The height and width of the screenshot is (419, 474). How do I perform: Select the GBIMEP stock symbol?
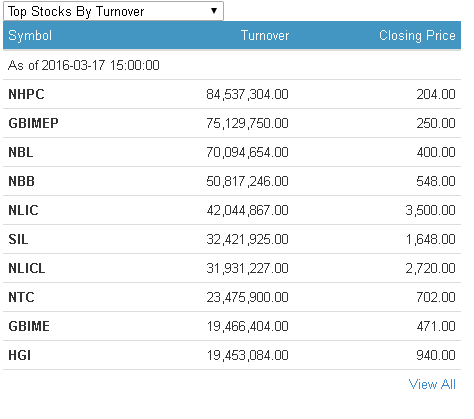coord(33,123)
